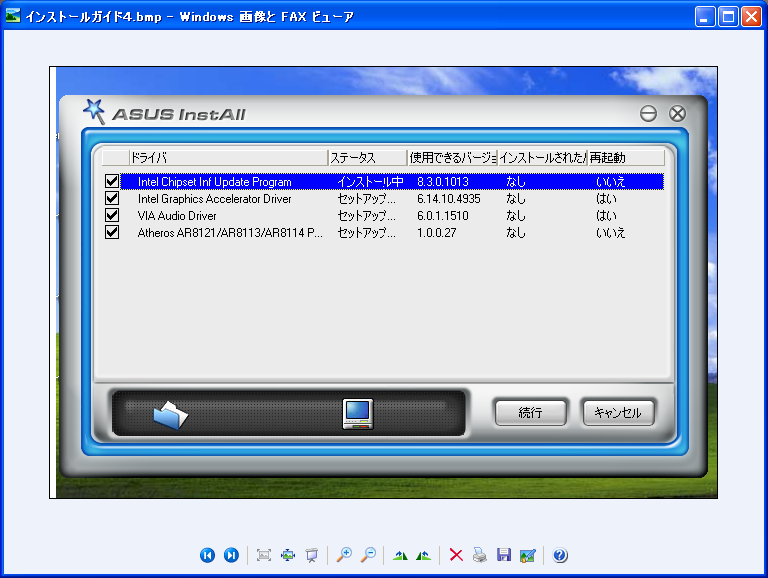
Task: Show image at actual size
Action: click(x=288, y=555)
